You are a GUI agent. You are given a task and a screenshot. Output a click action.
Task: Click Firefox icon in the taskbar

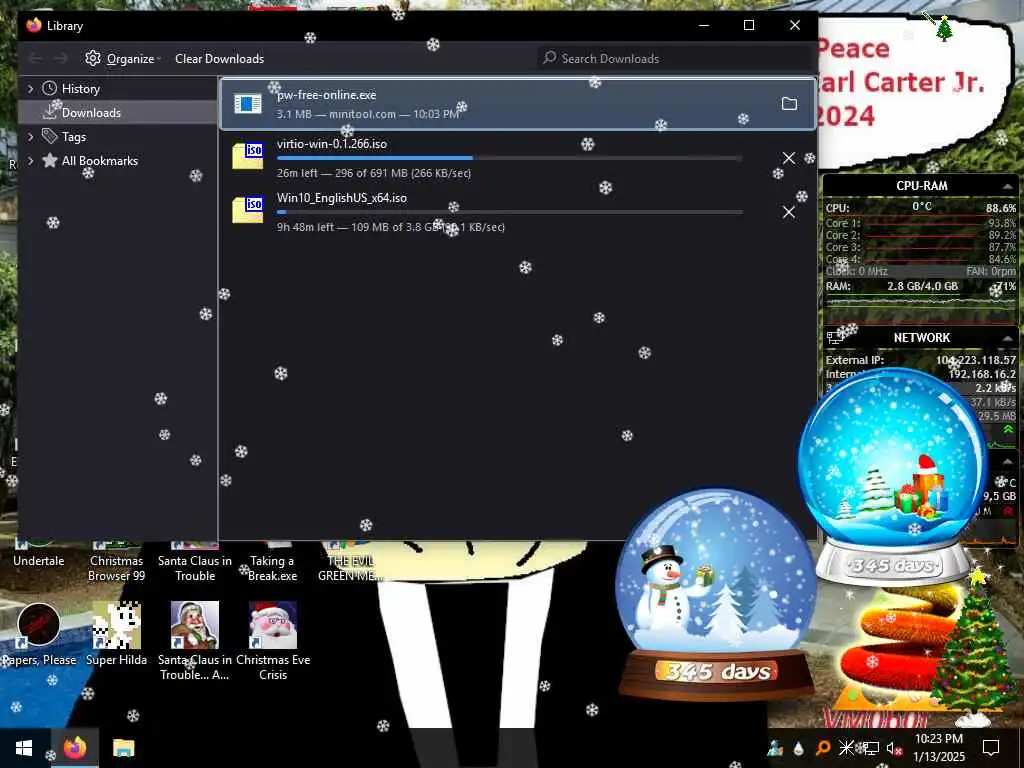pos(74,748)
